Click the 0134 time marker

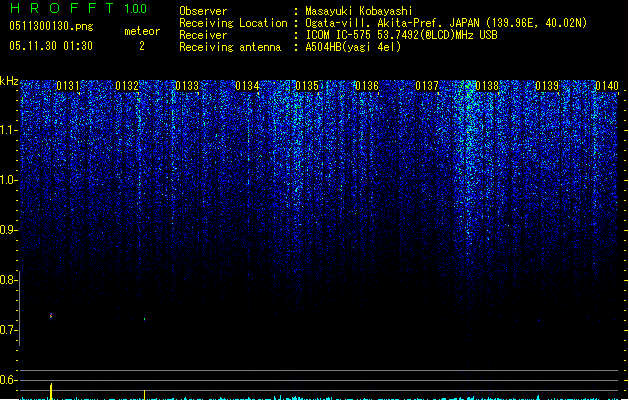(x=248, y=86)
